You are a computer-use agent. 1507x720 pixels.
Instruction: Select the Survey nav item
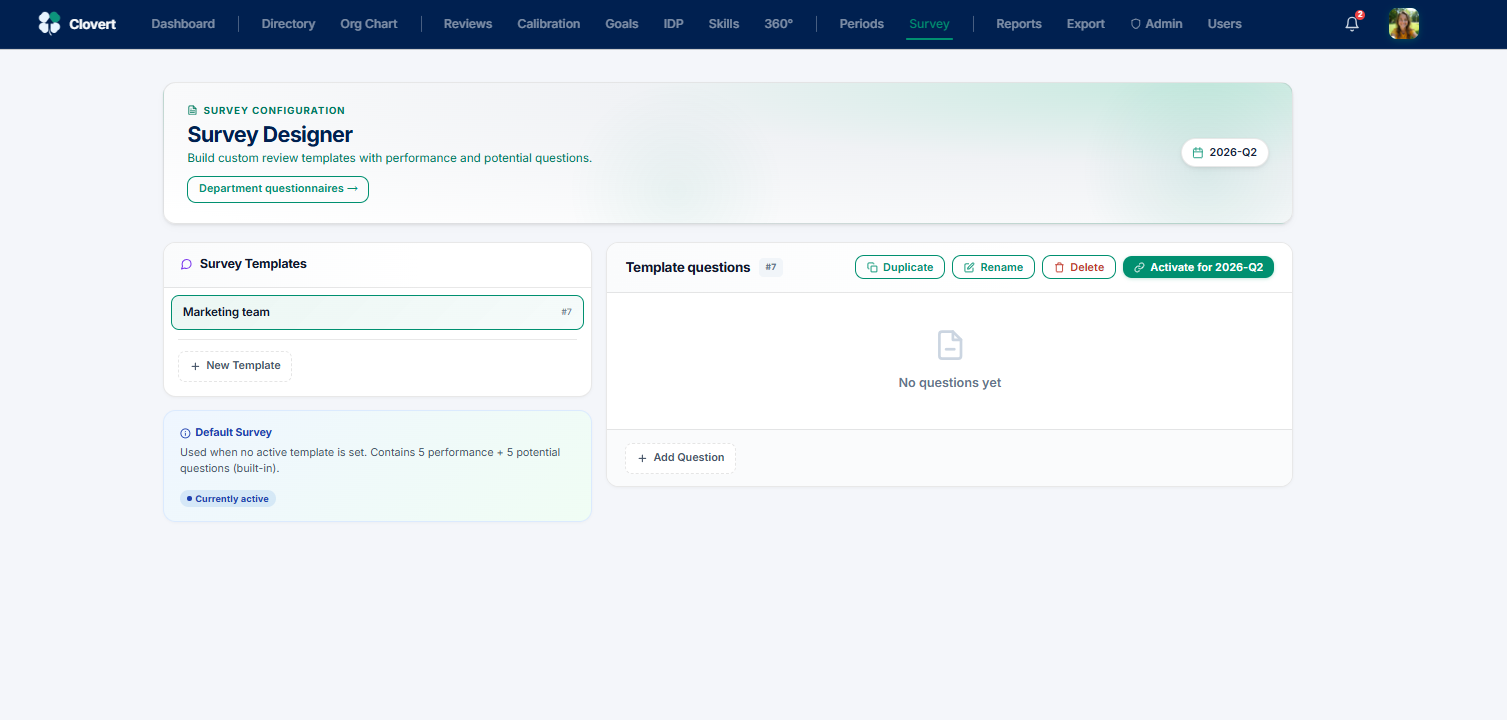click(929, 24)
